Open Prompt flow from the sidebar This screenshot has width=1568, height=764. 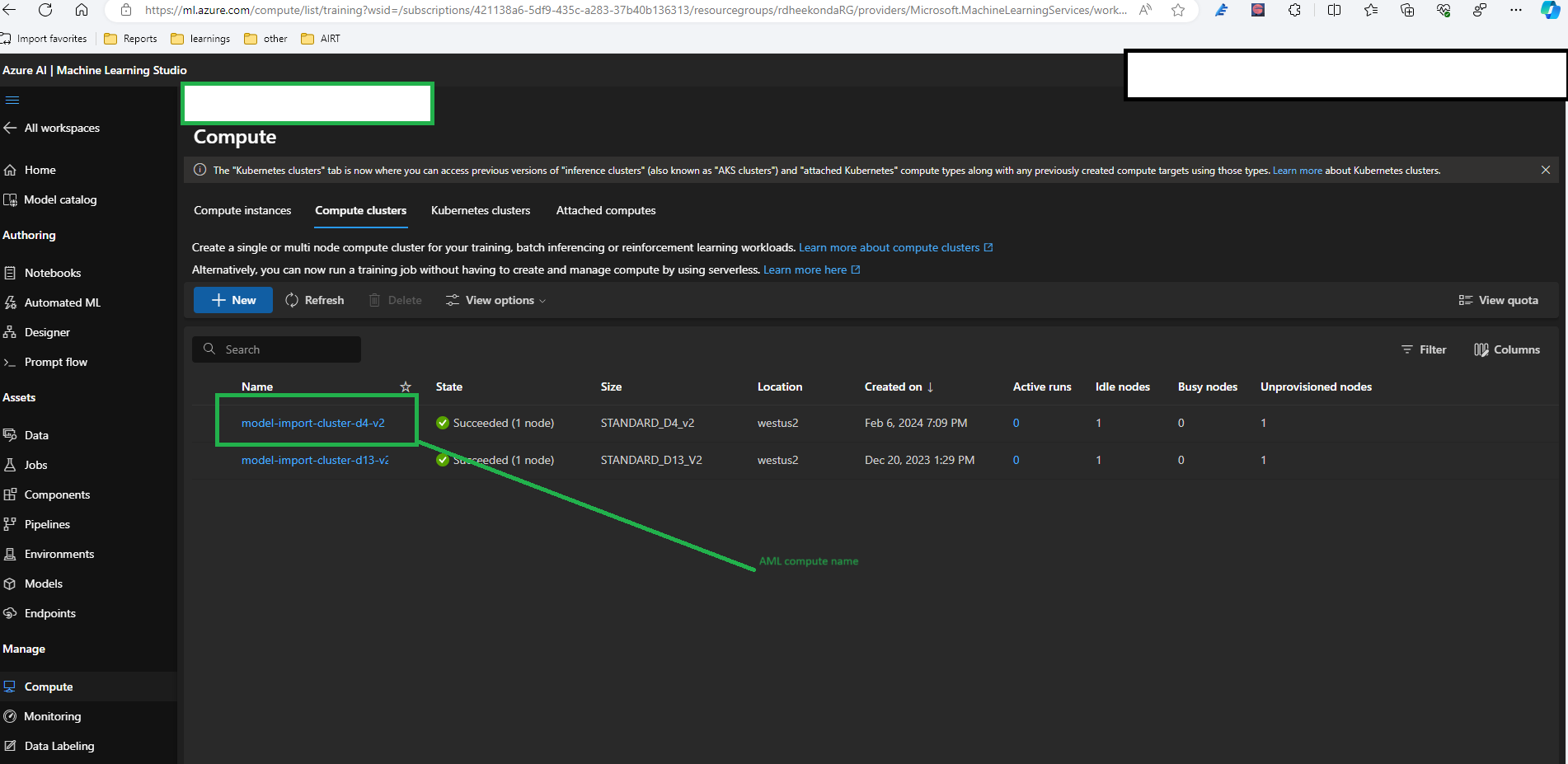[x=55, y=361]
